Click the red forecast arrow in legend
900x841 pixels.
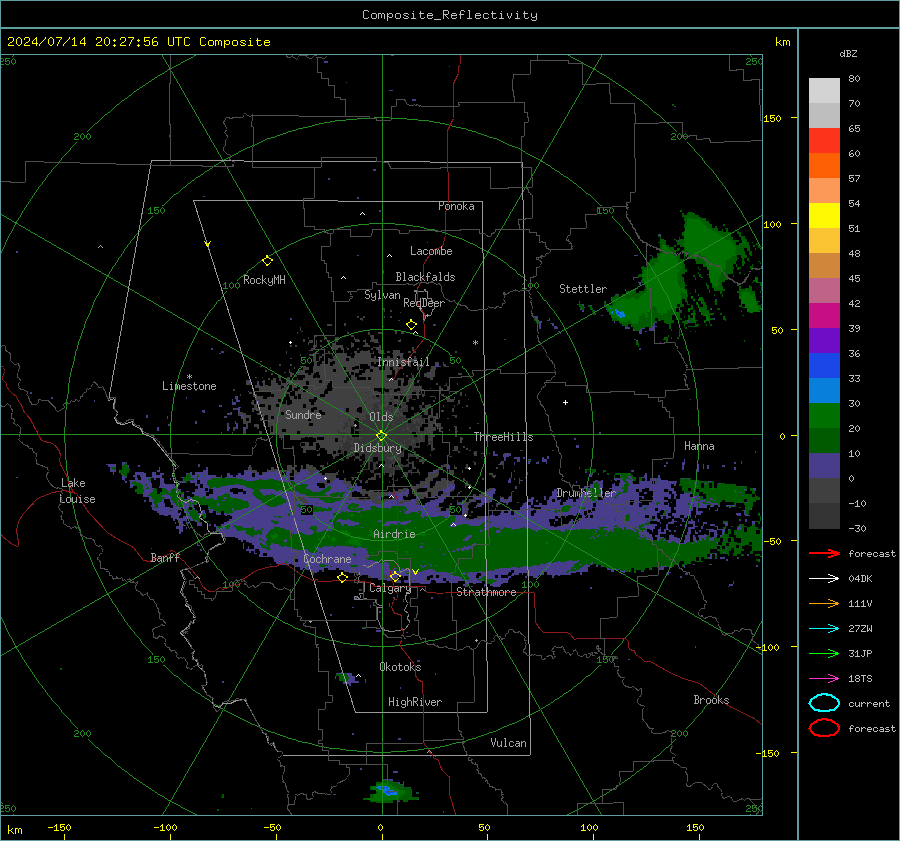pos(824,553)
